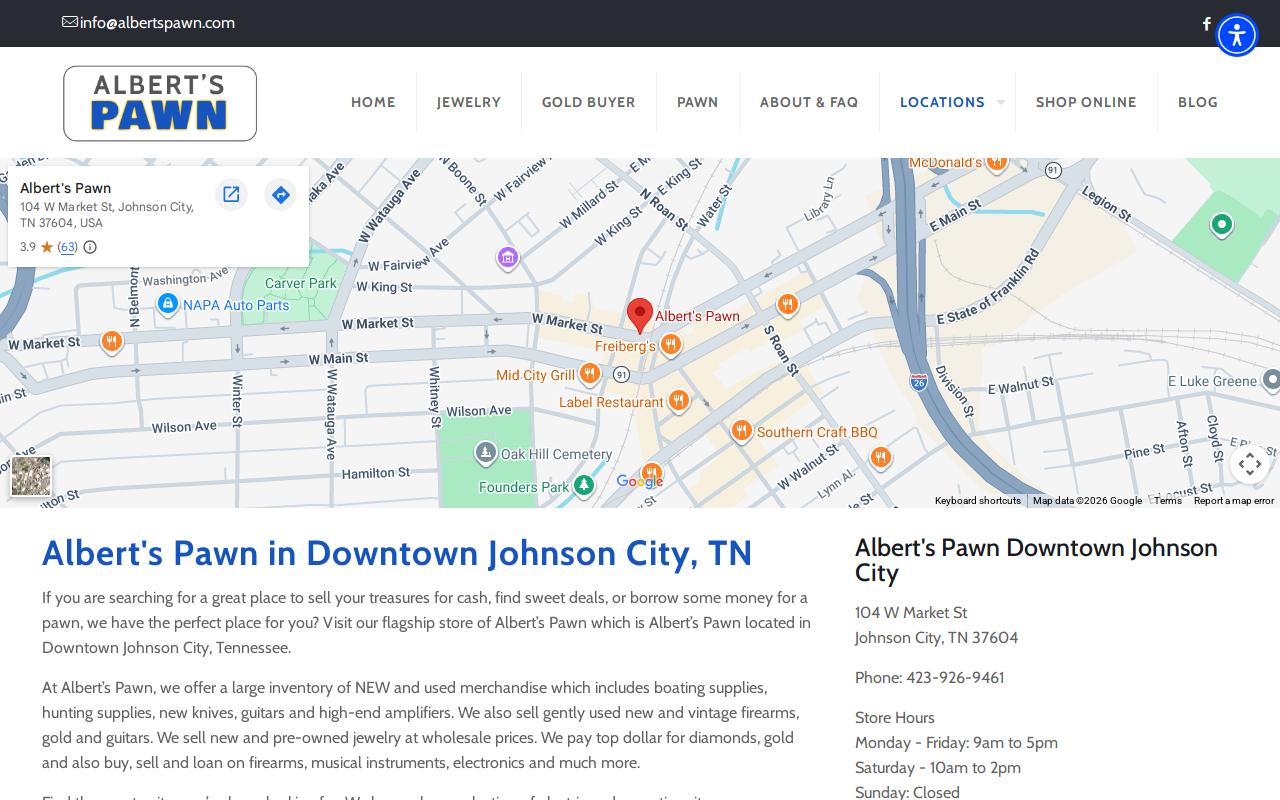The width and height of the screenshot is (1280, 800).
Task: Click the rating info circle icon
Action: click(x=90, y=247)
